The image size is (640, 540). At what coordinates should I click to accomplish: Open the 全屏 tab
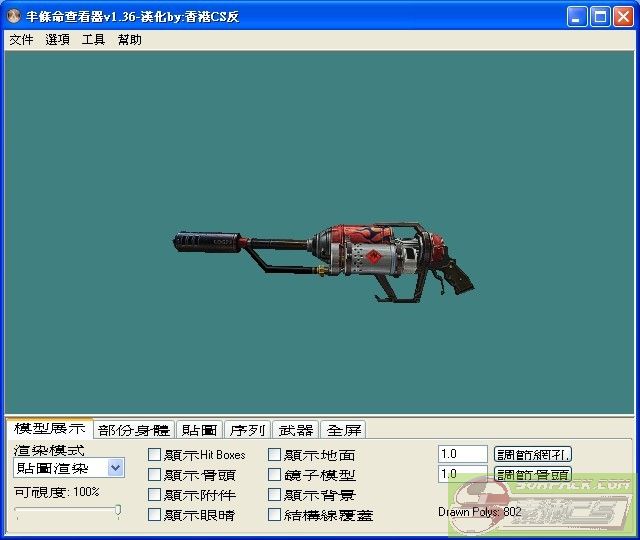point(344,430)
